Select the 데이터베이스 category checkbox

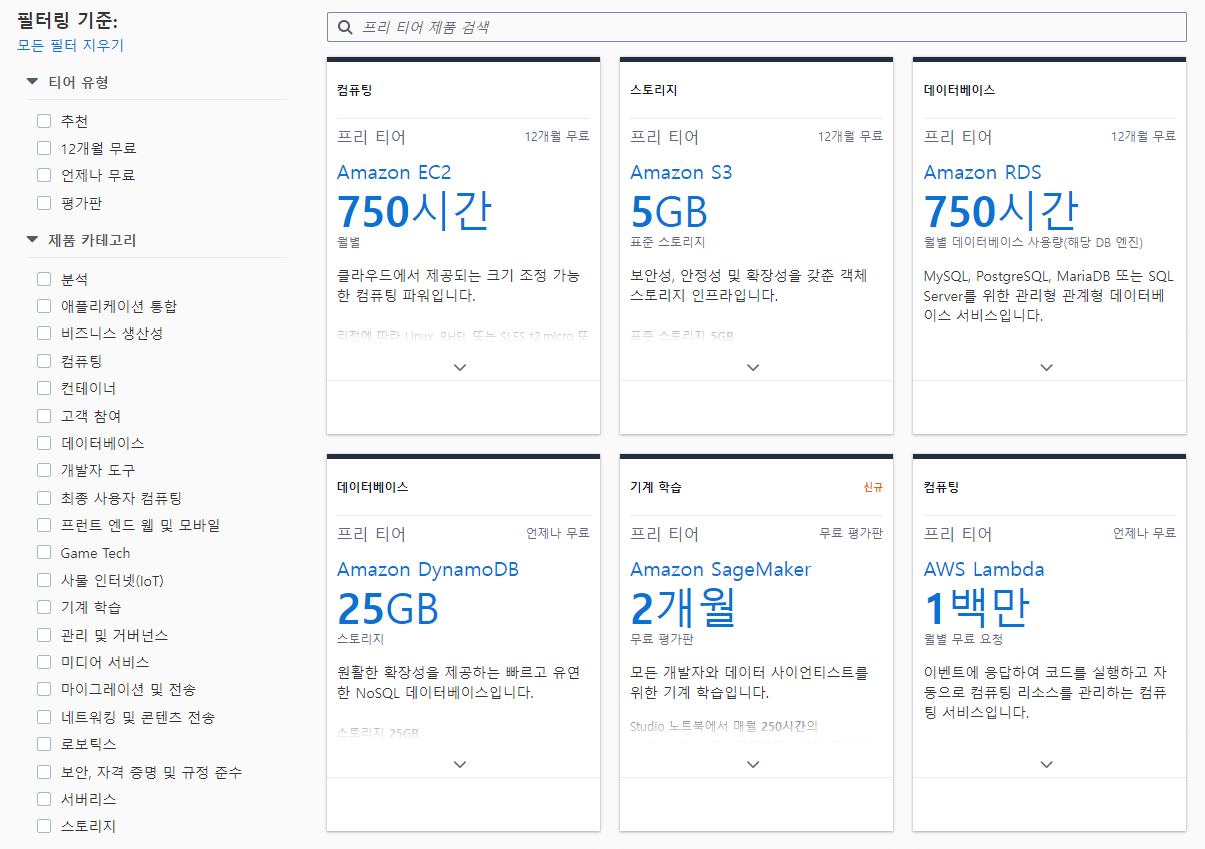coord(44,443)
